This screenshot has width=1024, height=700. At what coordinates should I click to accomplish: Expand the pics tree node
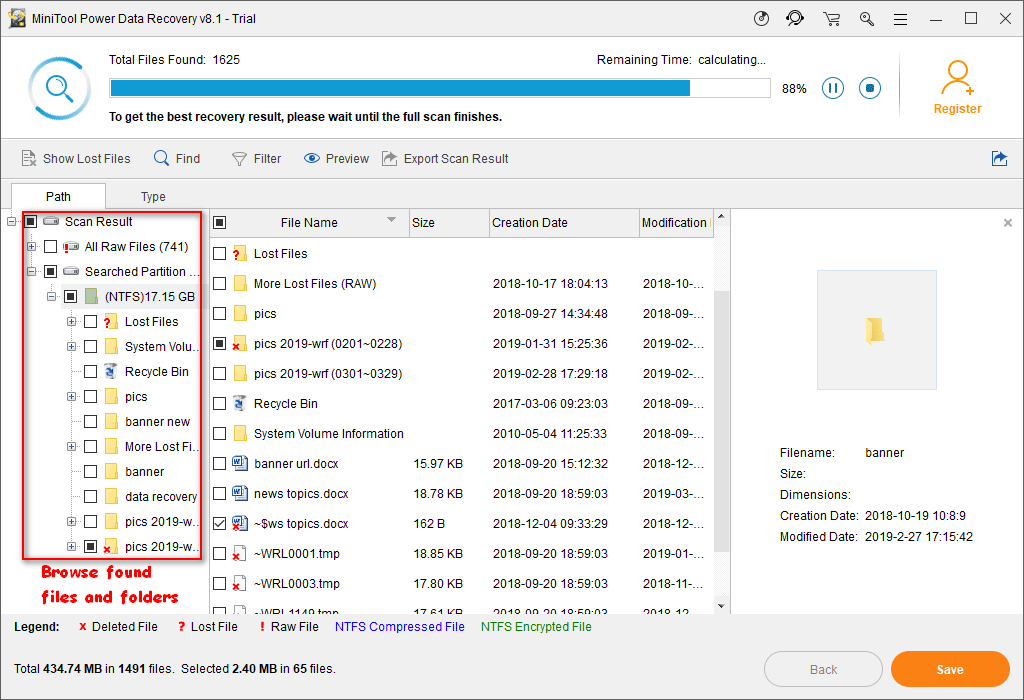coord(71,397)
